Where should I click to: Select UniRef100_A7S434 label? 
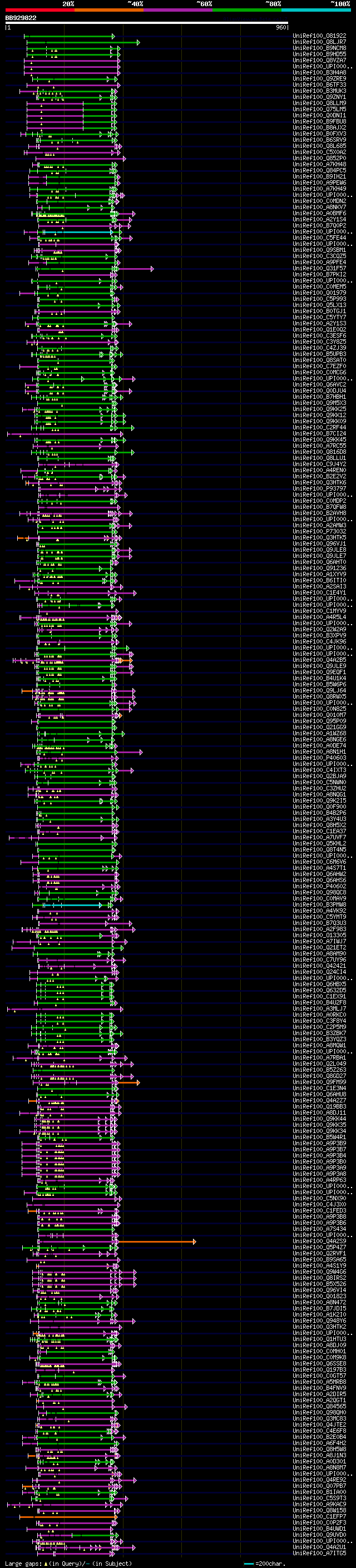(x=319, y=1229)
